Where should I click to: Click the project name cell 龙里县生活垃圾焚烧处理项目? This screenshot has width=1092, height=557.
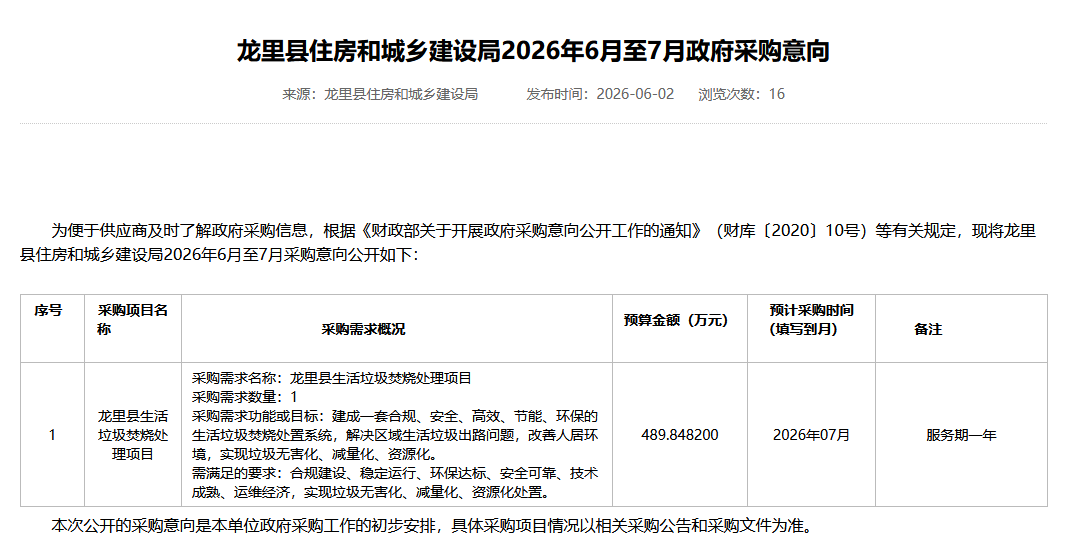132,435
